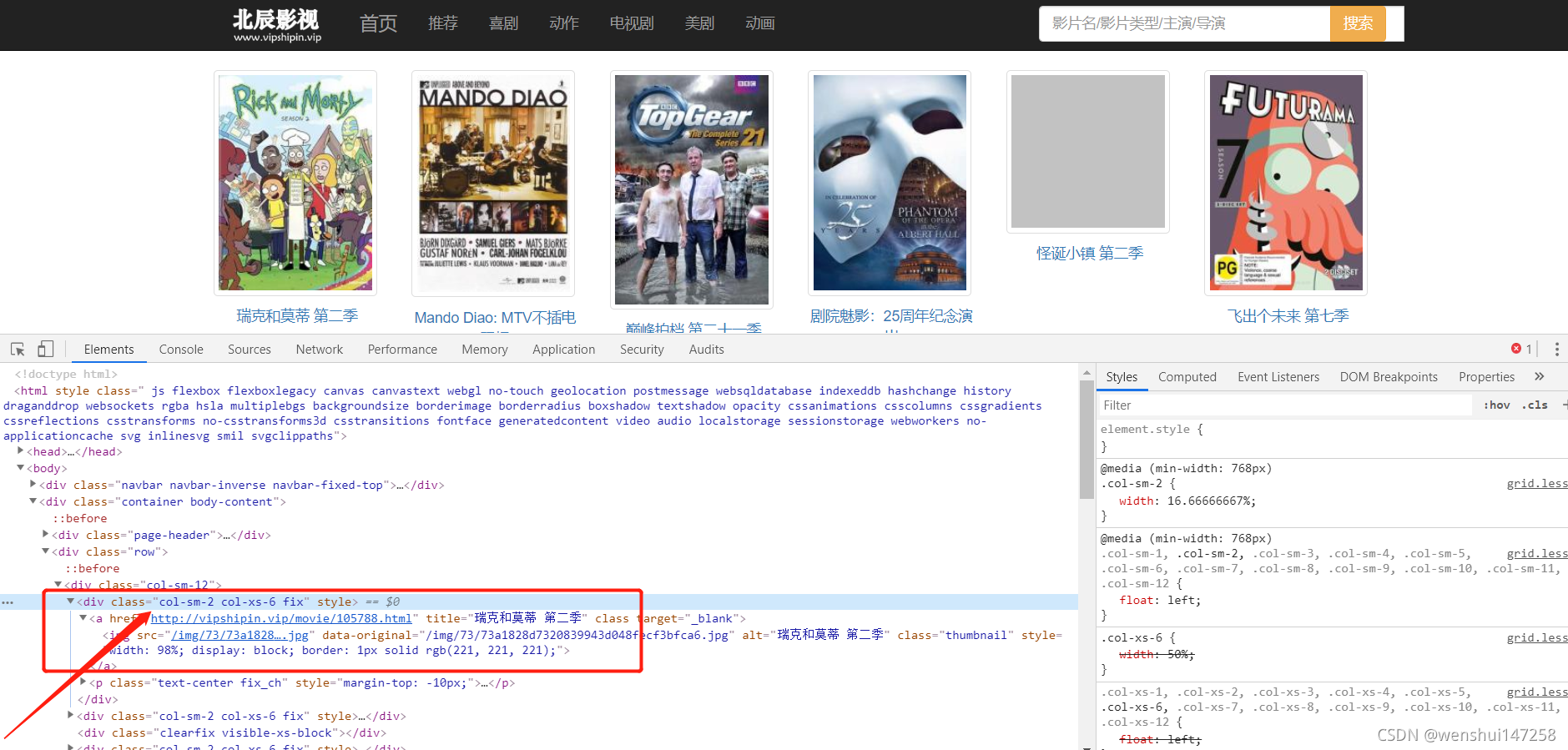Viewport: 1568px width, 750px height.
Task: Collapse the container body-content div node
Action: [x=33, y=501]
